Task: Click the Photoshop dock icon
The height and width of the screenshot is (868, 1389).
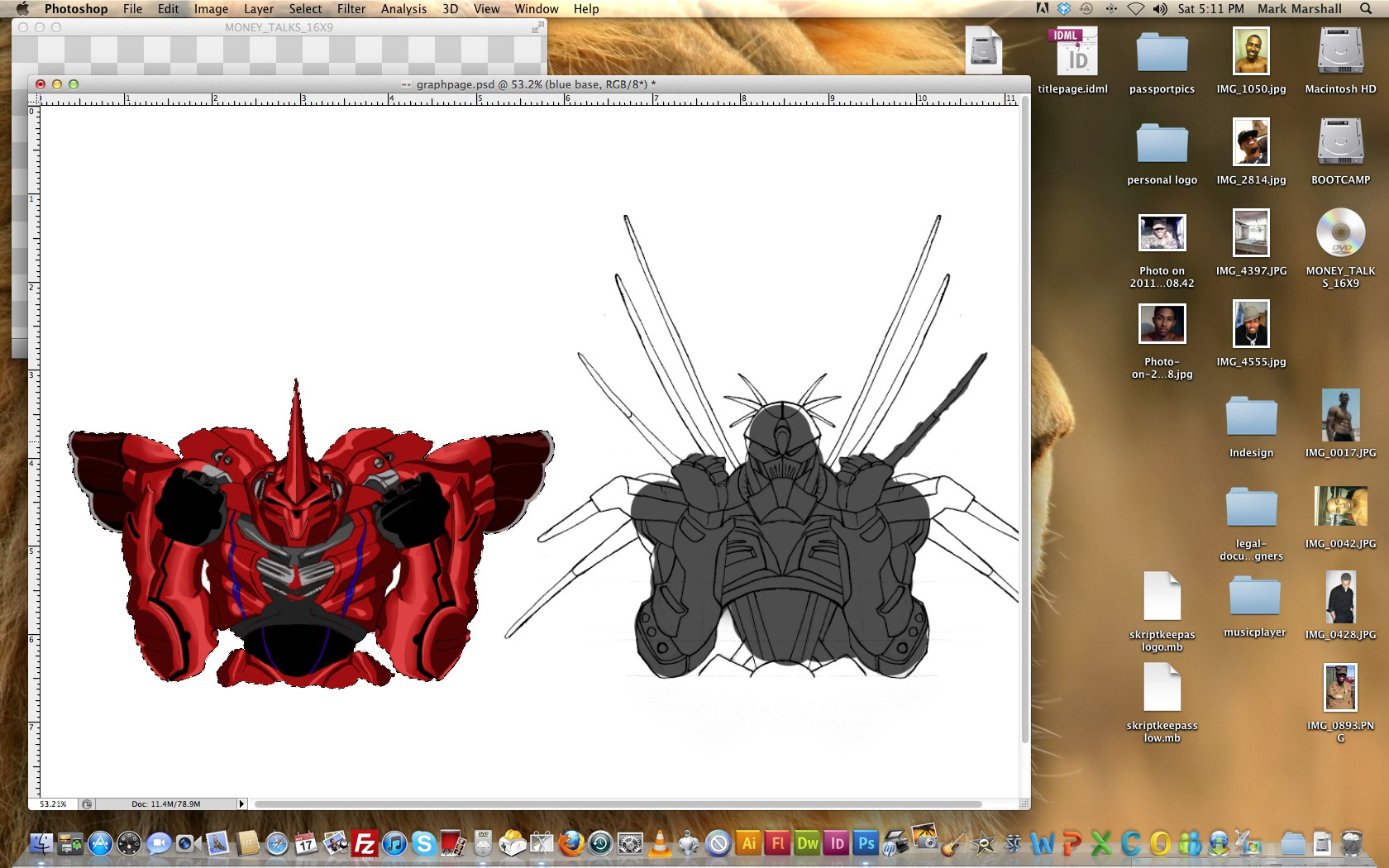Action: (x=866, y=843)
